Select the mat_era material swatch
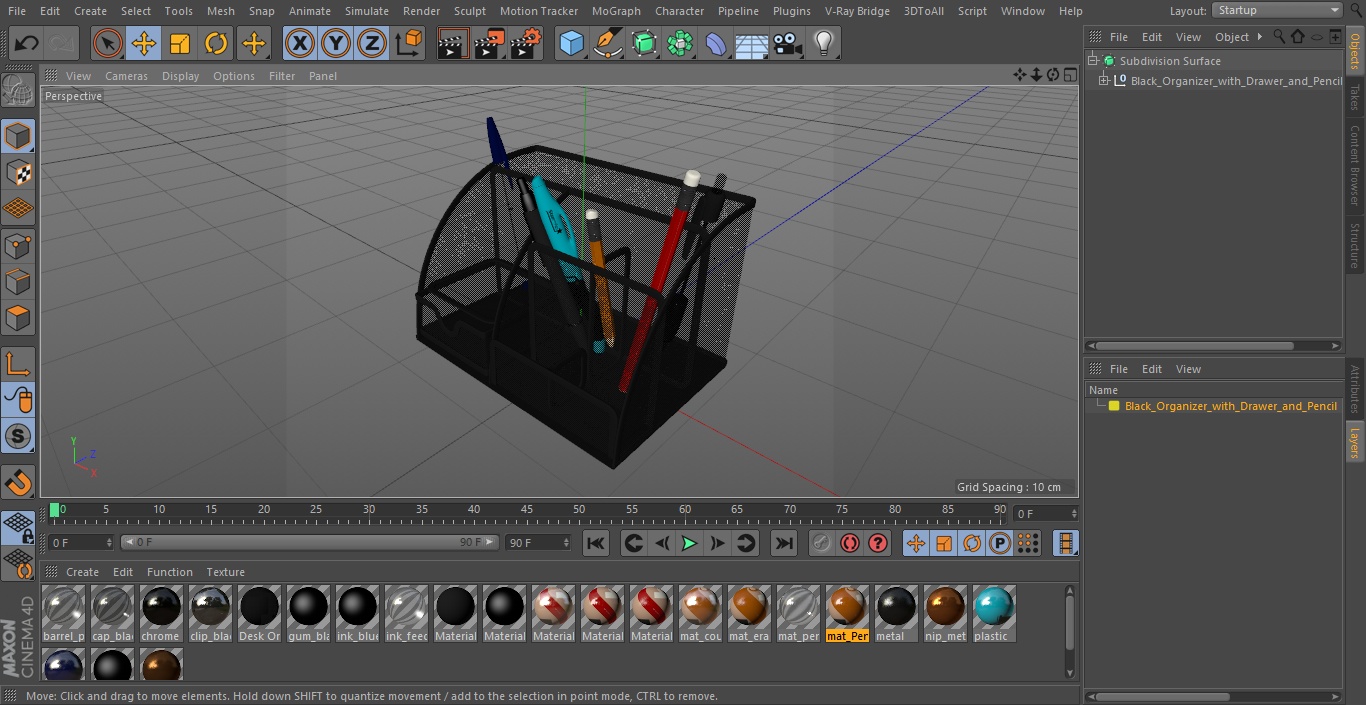 [748, 613]
